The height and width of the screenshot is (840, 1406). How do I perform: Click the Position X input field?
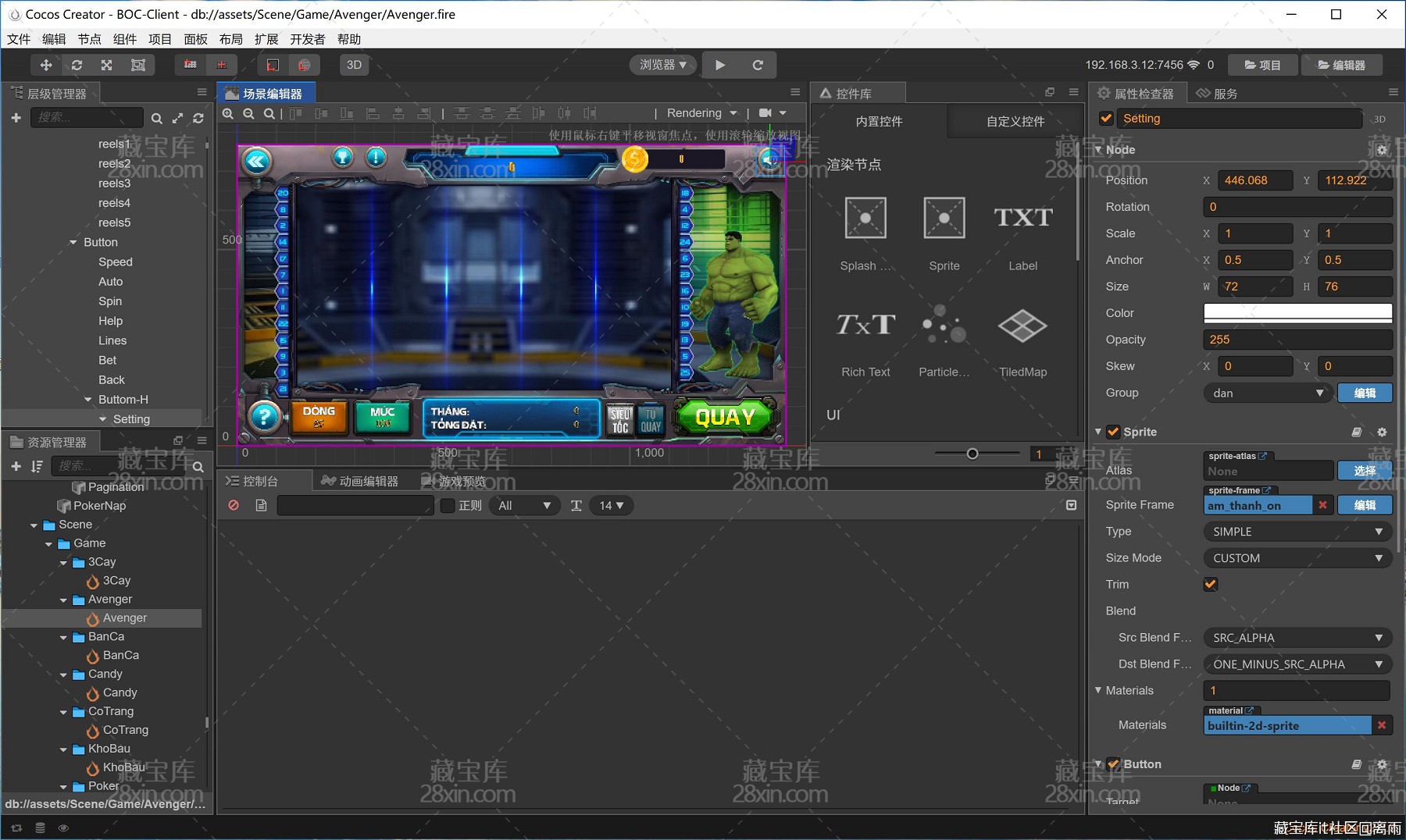[1255, 180]
